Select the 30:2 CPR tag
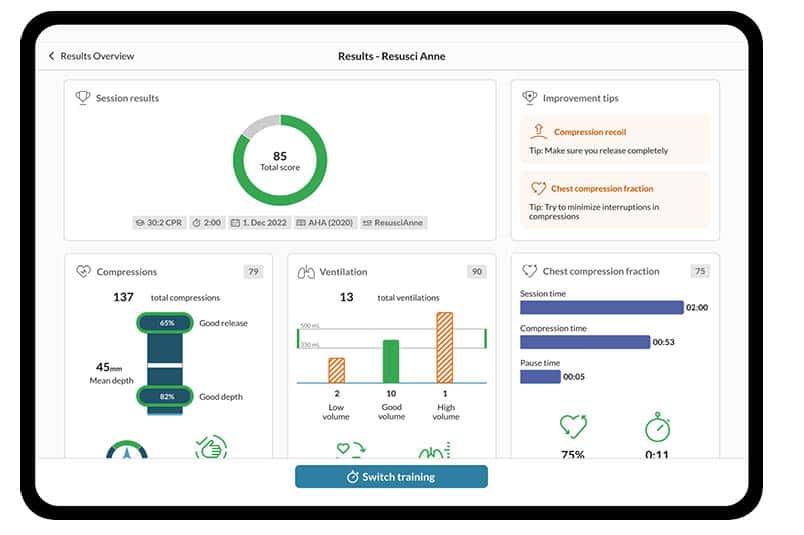The width and height of the screenshot is (804, 535). (157, 223)
